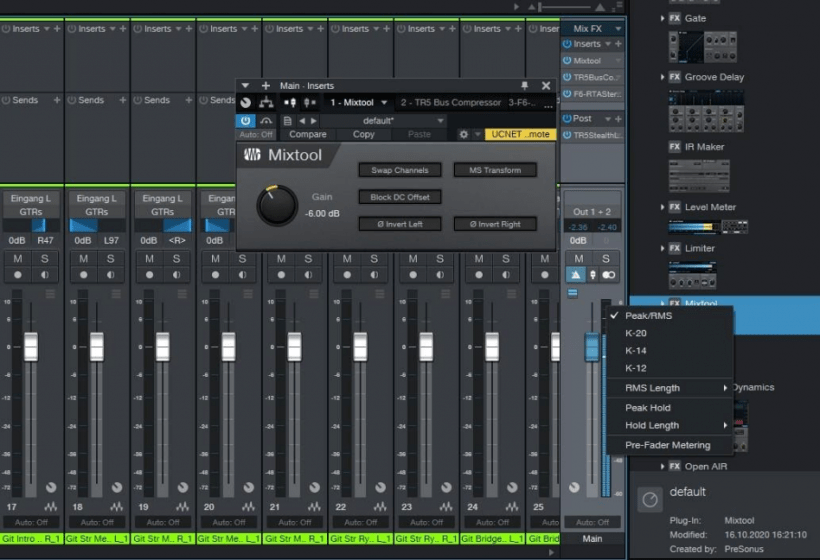This screenshot has height=560, width=820.
Task: Toggle mono/stereo icon on Main channel
Action: (608, 275)
